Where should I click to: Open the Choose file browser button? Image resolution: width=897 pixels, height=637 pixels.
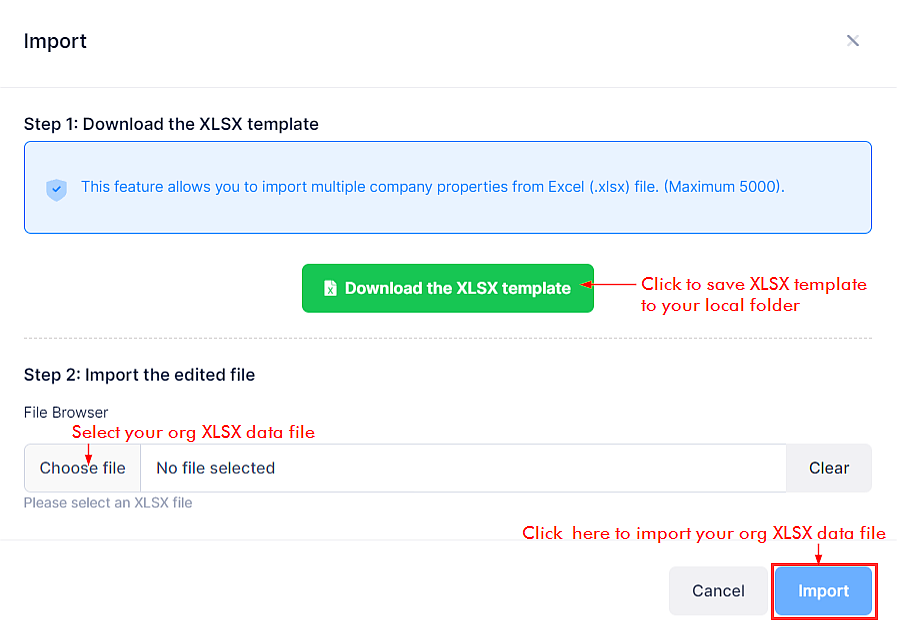coord(82,468)
